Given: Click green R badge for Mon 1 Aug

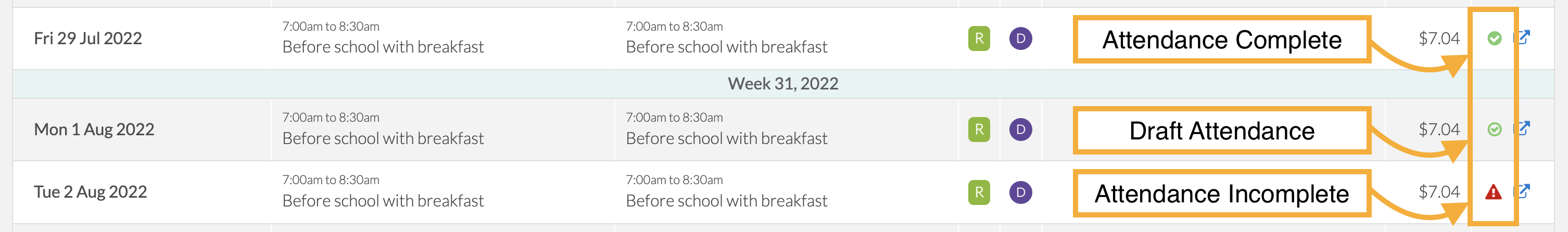Looking at the screenshot, I should 979,130.
